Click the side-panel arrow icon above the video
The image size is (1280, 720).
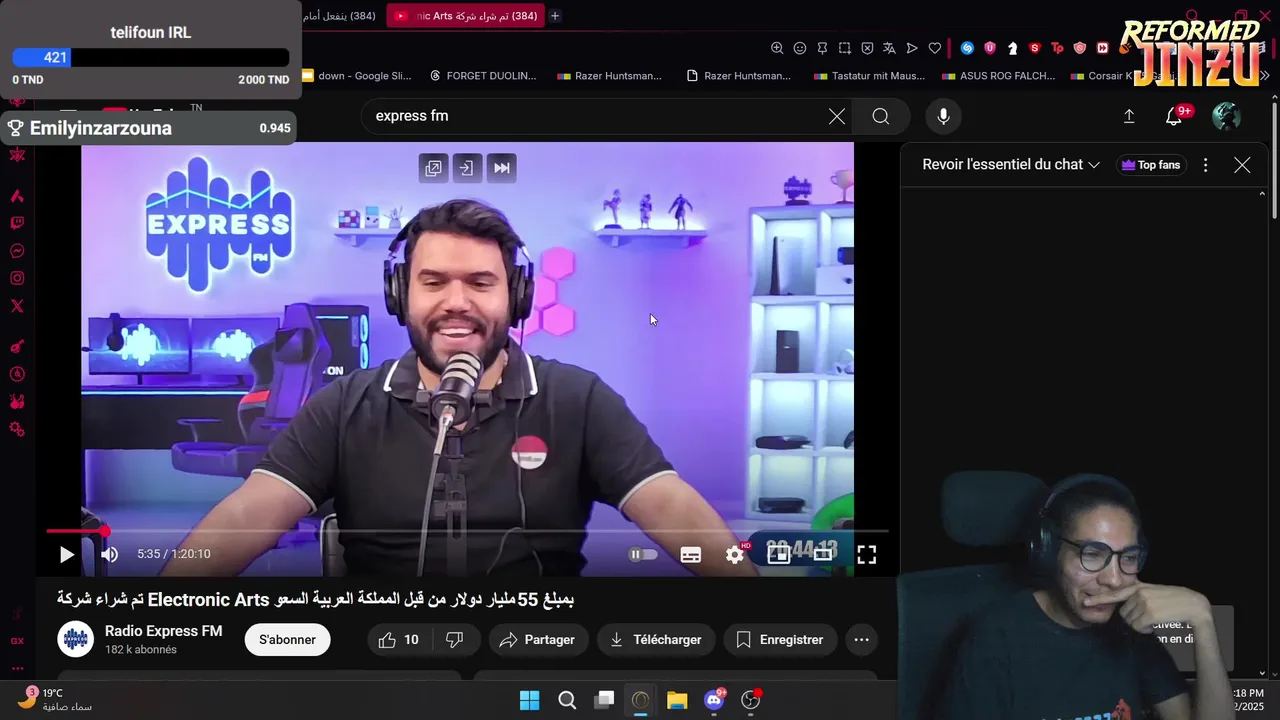click(466, 168)
